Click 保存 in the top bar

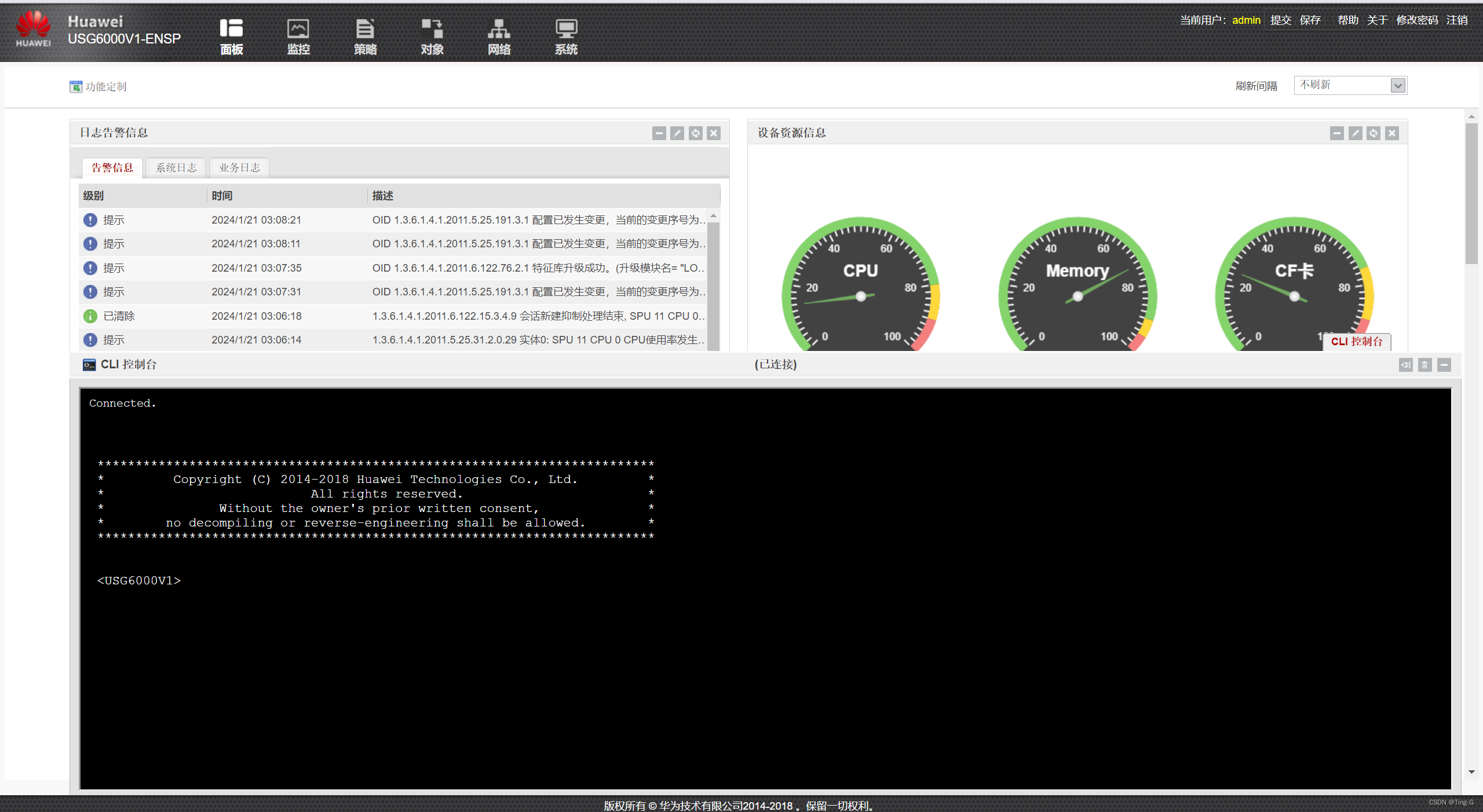pos(1310,20)
